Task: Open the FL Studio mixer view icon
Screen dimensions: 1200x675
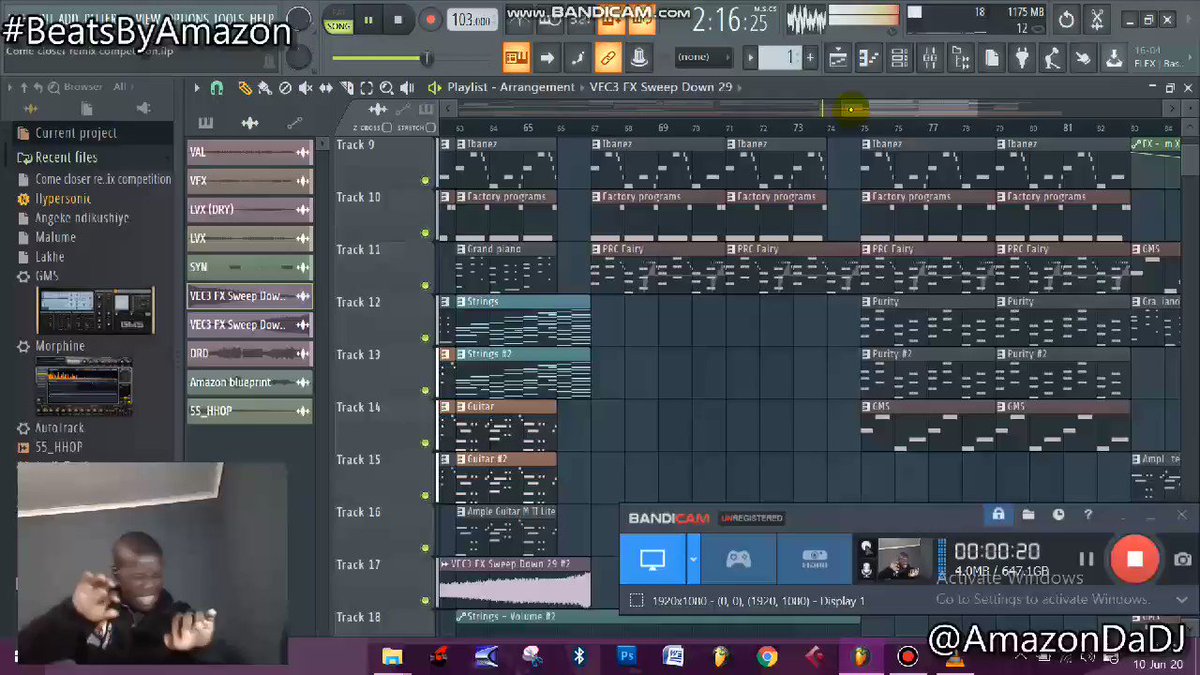Action: [x=931, y=58]
